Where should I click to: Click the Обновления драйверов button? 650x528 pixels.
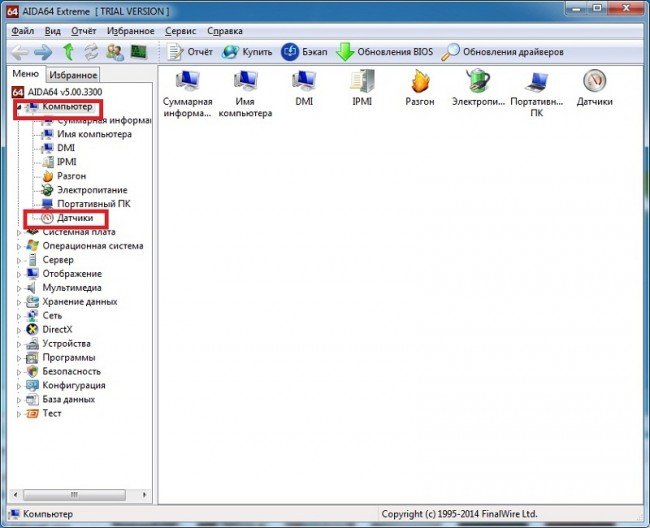click(506, 51)
